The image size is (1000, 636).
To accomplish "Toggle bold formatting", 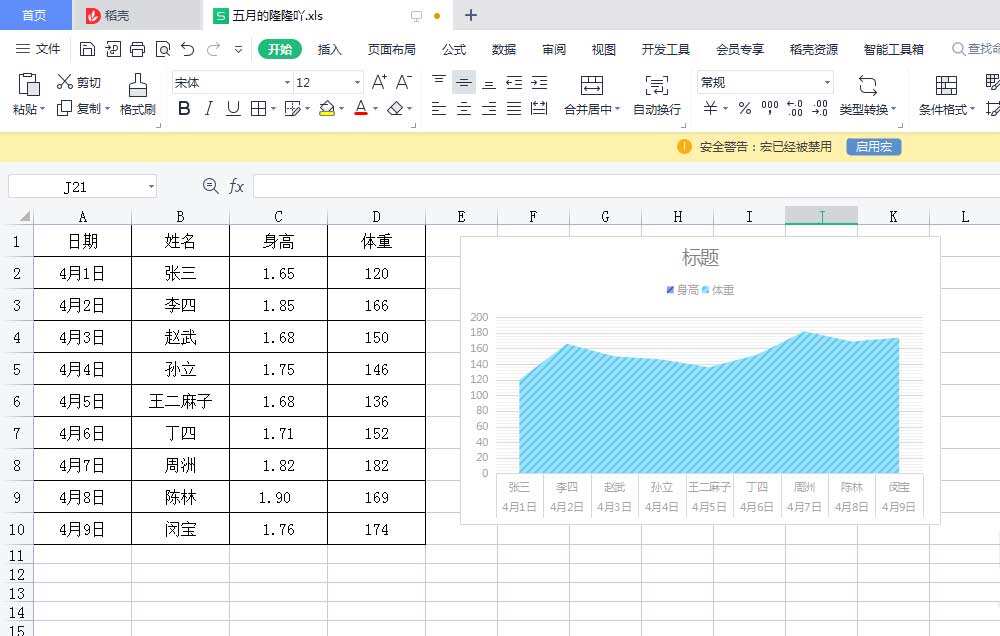I will [184, 108].
